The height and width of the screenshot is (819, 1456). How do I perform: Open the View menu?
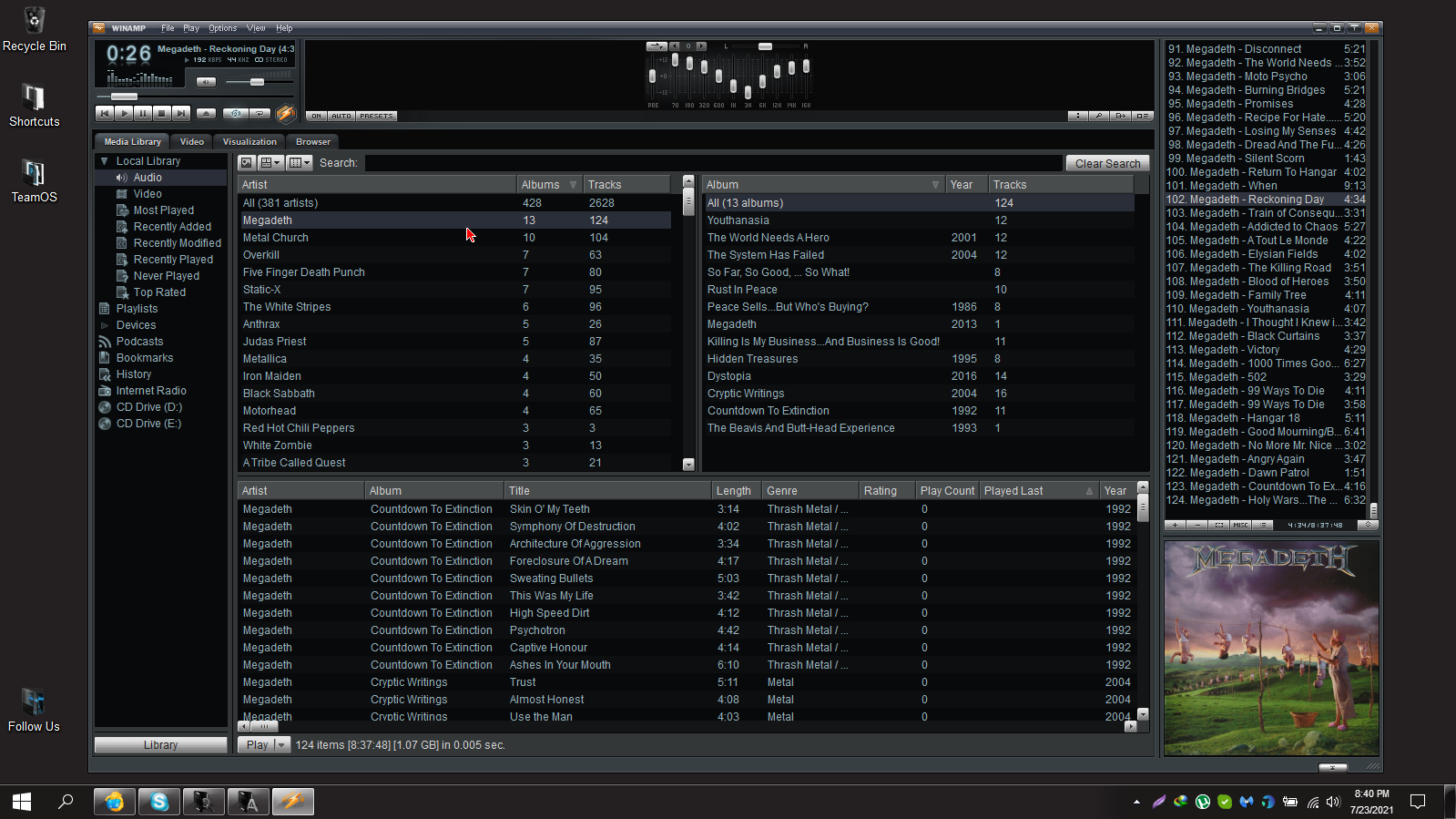tap(256, 28)
